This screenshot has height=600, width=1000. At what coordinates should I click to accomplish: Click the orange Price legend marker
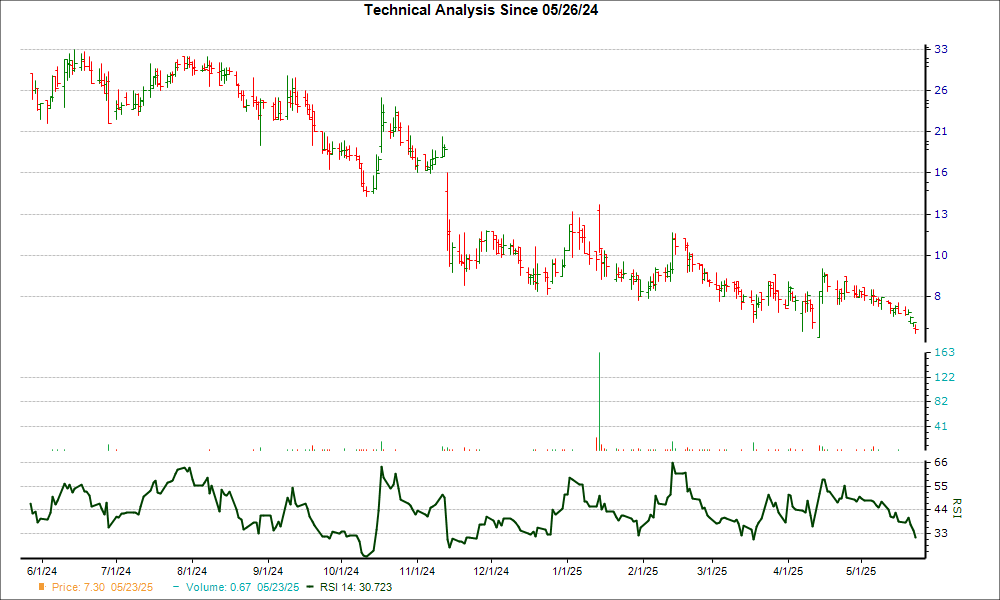(42, 587)
